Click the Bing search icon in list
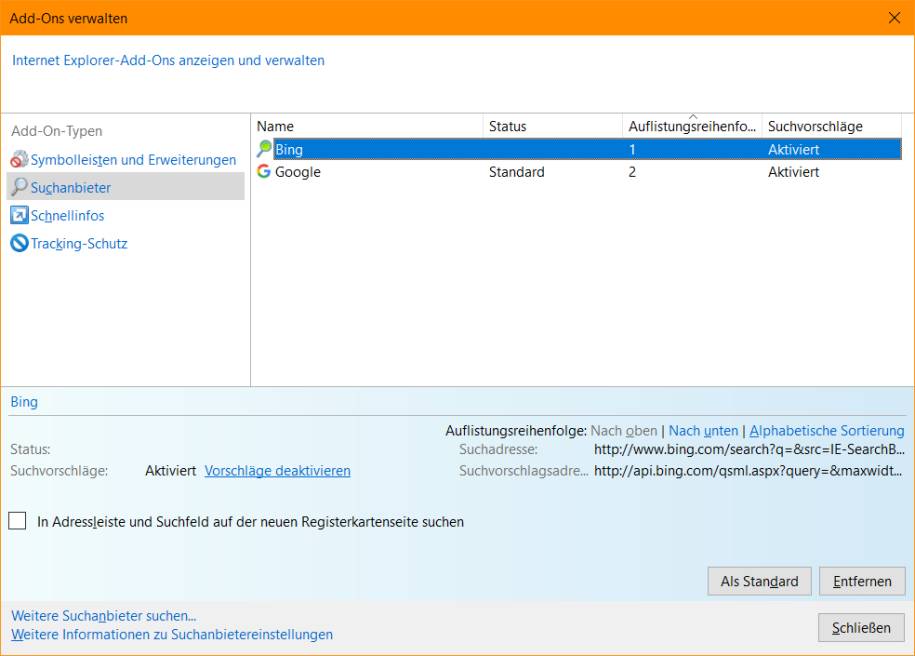The width and height of the screenshot is (915, 656). pos(264,149)
